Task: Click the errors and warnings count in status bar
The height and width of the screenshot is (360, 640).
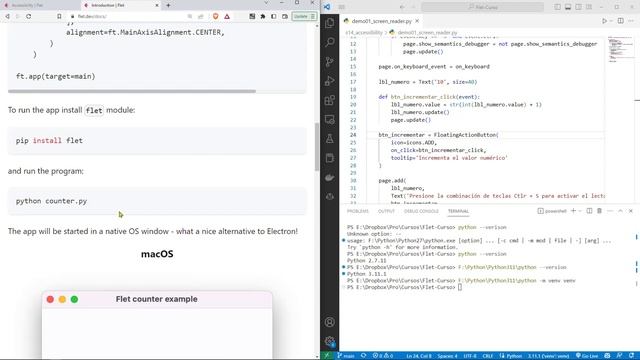Action: (383, 356)
